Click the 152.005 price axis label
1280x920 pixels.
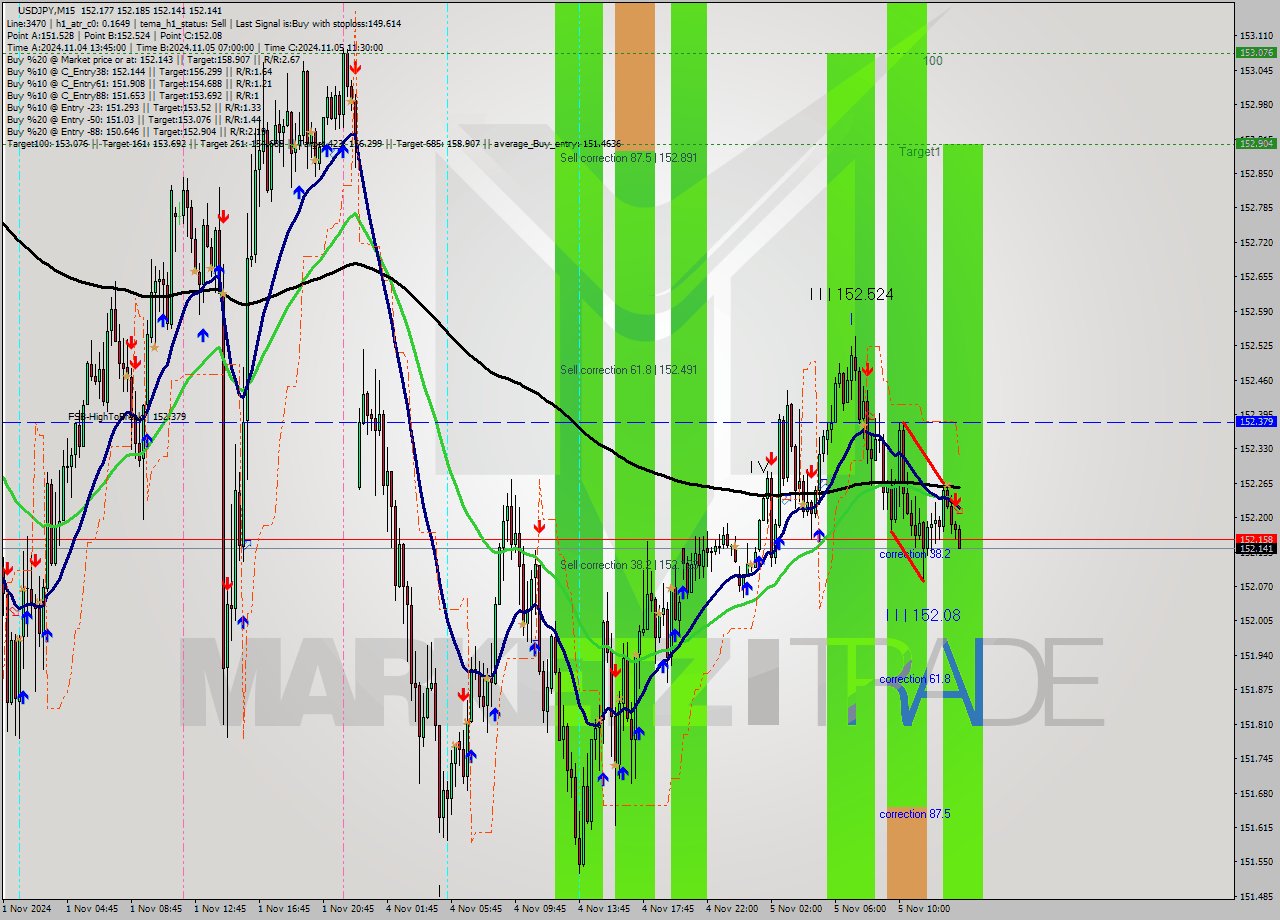click(x=1256, y=621)
